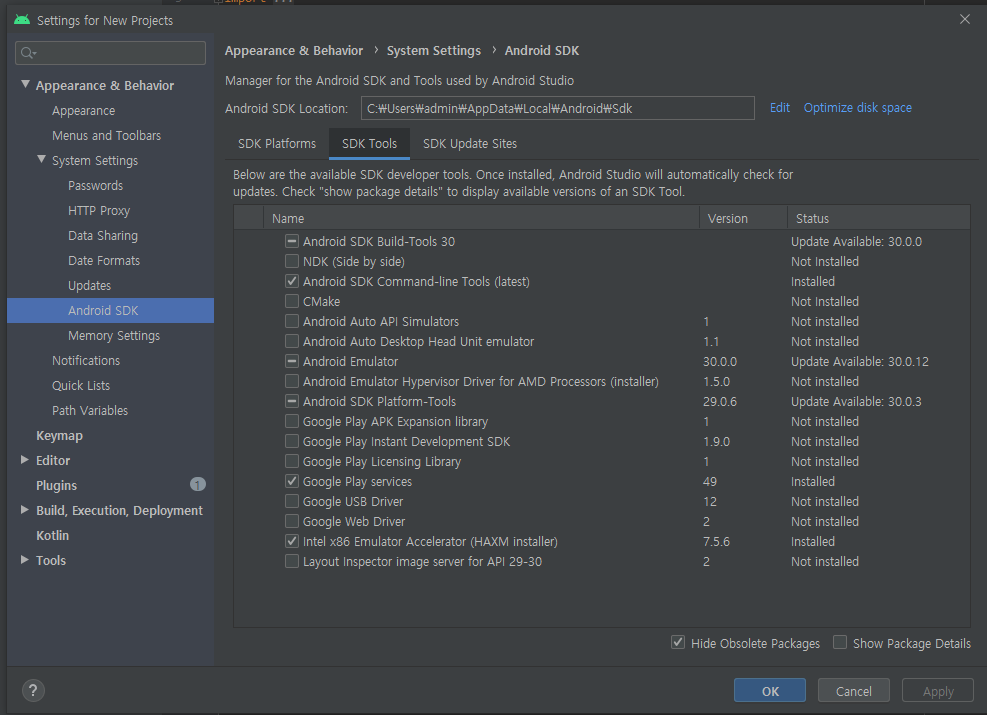The height and width of the screenshot is (715, 987).
Task: Switch to the SDK Platforms tab
Action: 277,144
